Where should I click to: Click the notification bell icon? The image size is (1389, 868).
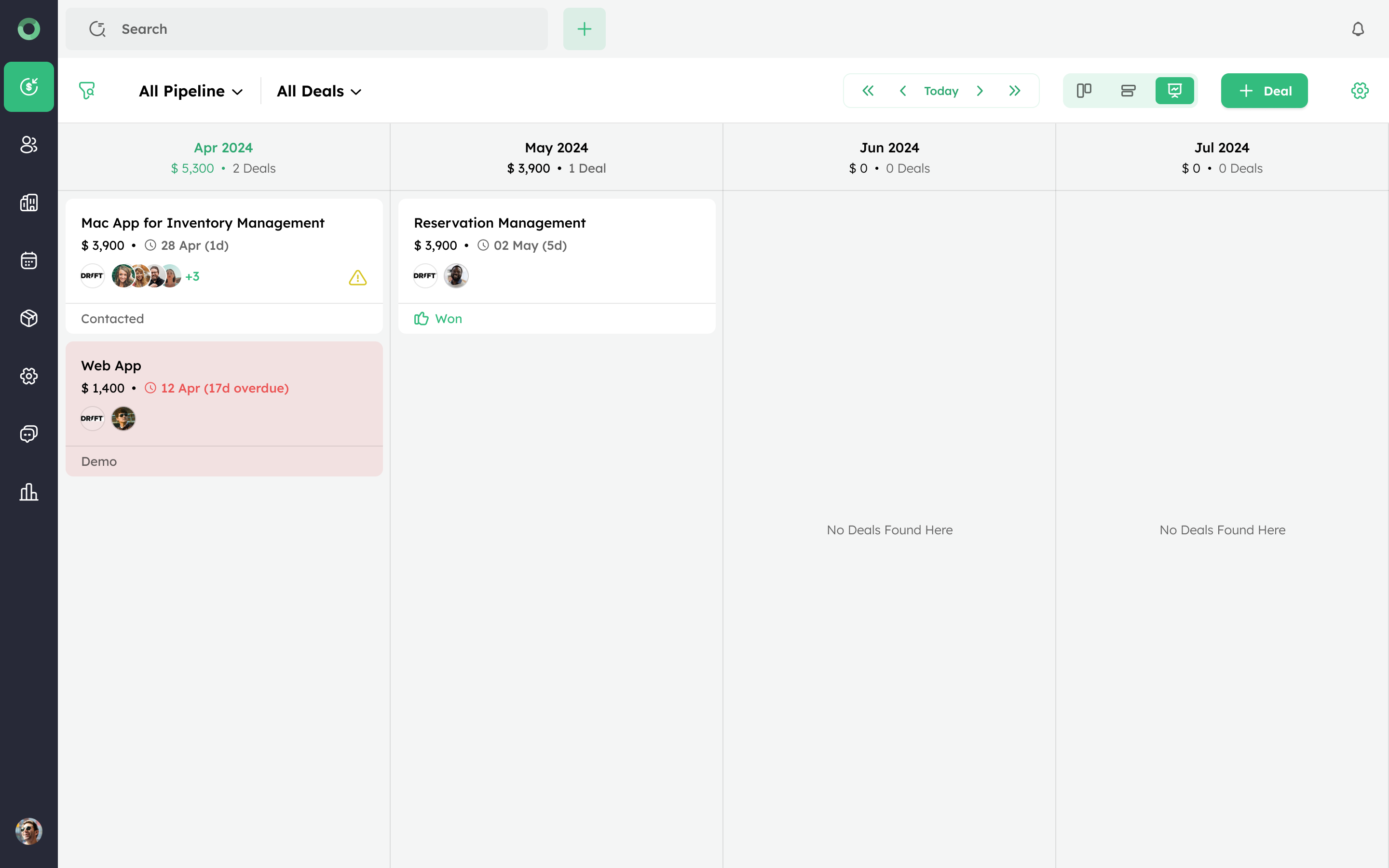(x=1358, y=29)
